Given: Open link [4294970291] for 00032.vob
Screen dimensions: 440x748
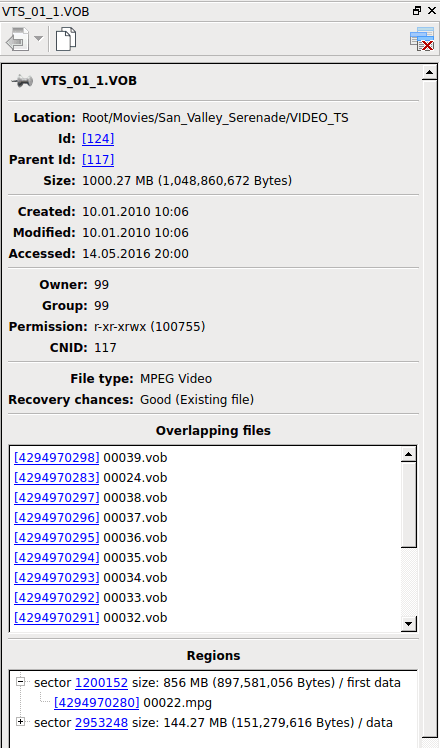Looking at the screenshot, I should pyautogui.click(x=57, y=618).
